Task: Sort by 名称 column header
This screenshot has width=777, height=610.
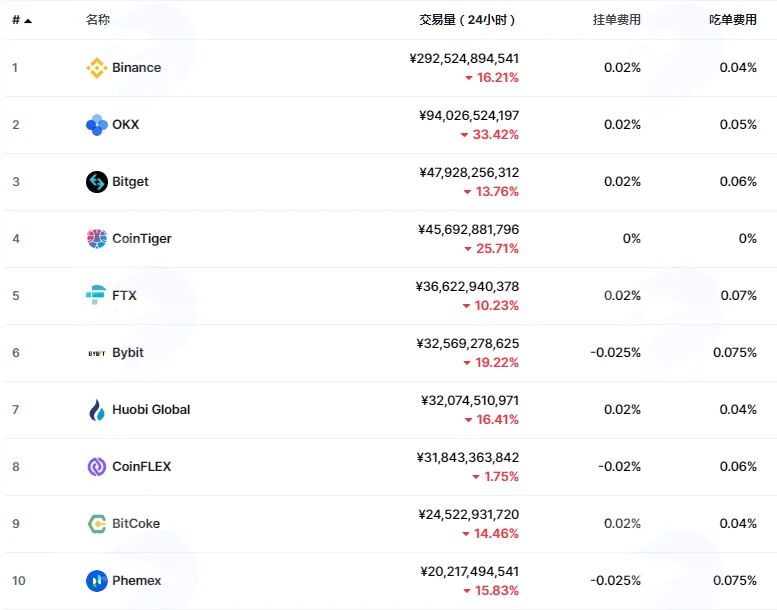Action: (98, 20)
